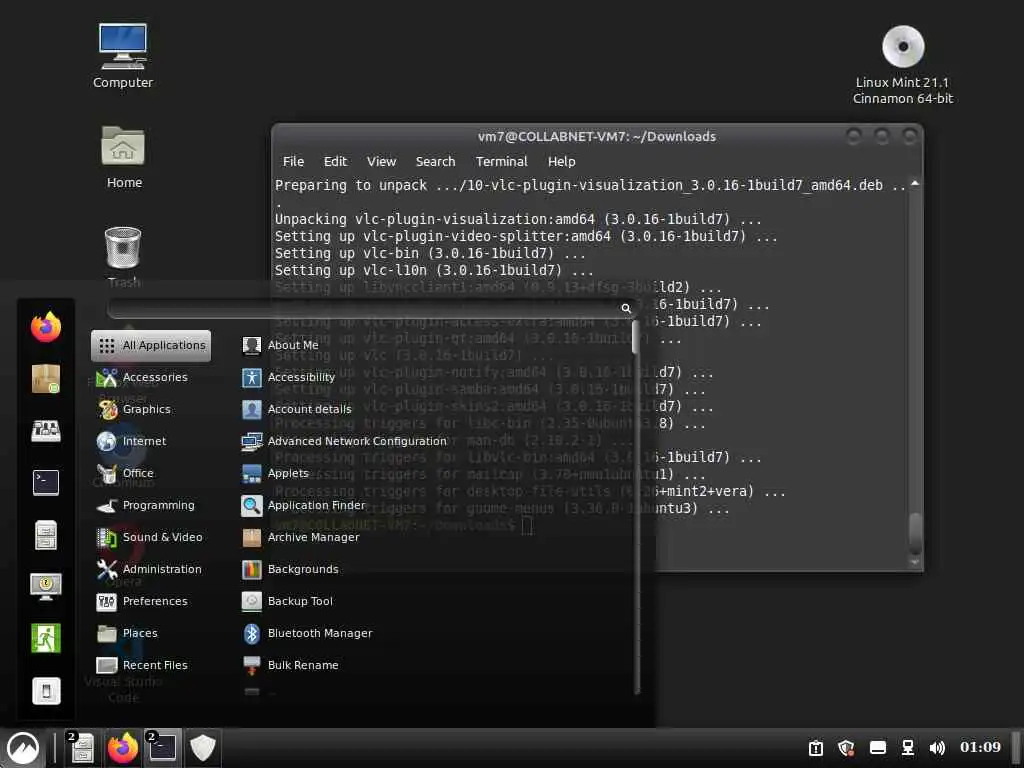Open Update Manager shield tray icon

(846, 748)
